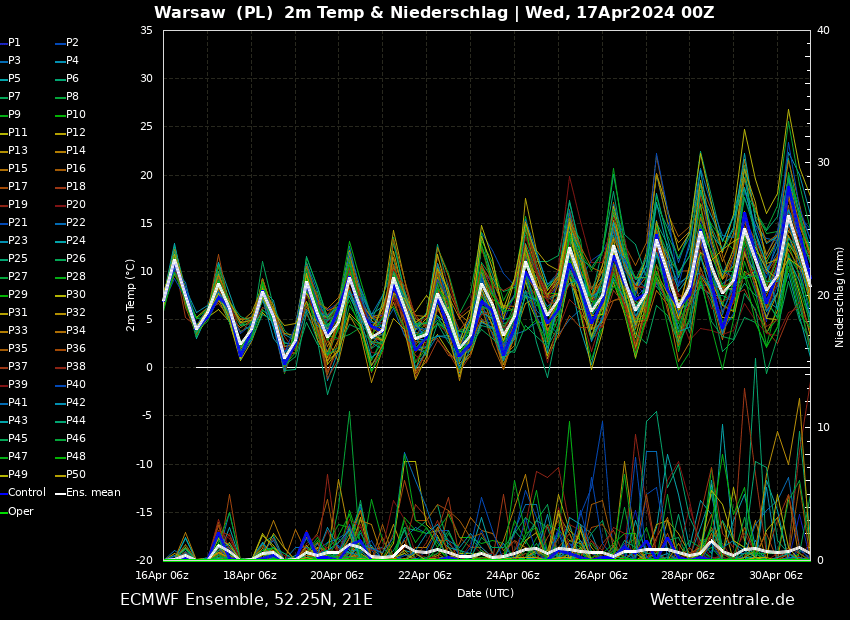Image resolution: width=850 pixels, height=620 pixels.
Task: Select the "Wetterzentrale.de" source label
Action: pos(722,600)
